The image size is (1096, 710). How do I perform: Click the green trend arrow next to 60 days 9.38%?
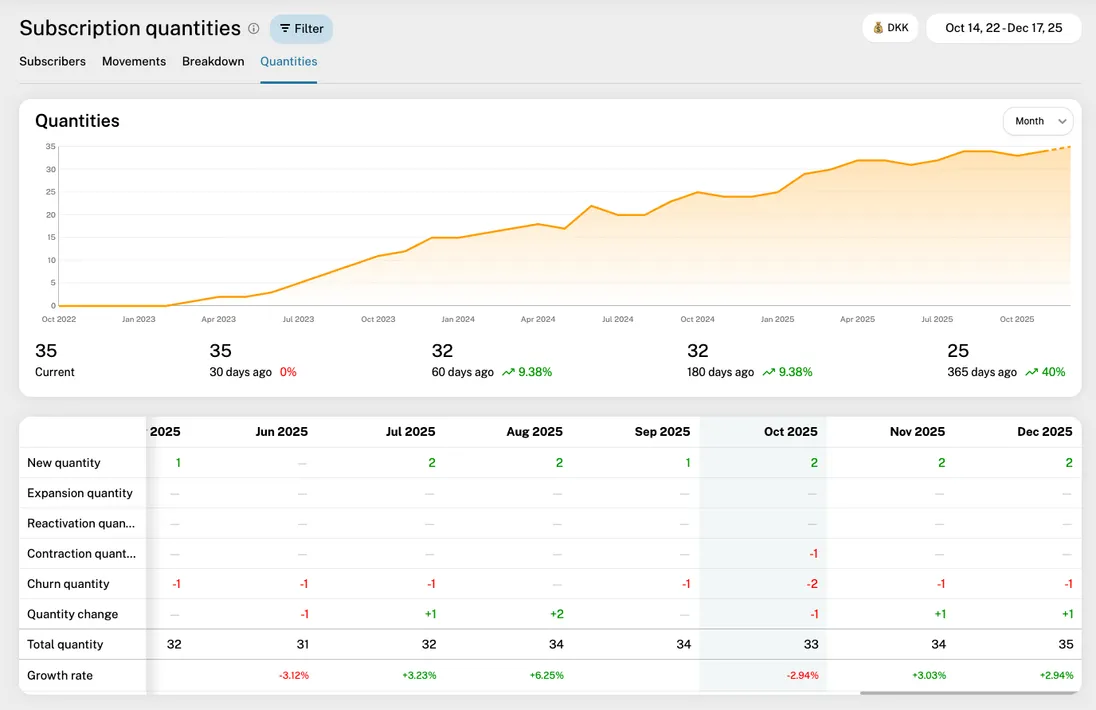click(509, 372)
